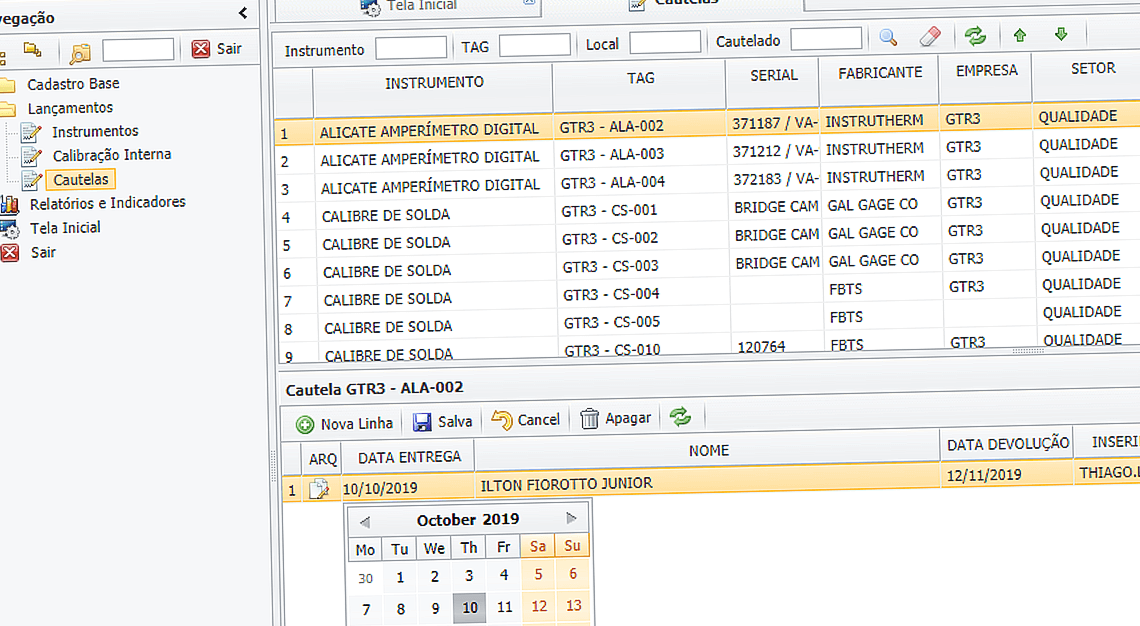Image resolution: width=1140 pixels, height=626 pixels.
Task: Open the next month in the calendar
Action: coord(571,518)
